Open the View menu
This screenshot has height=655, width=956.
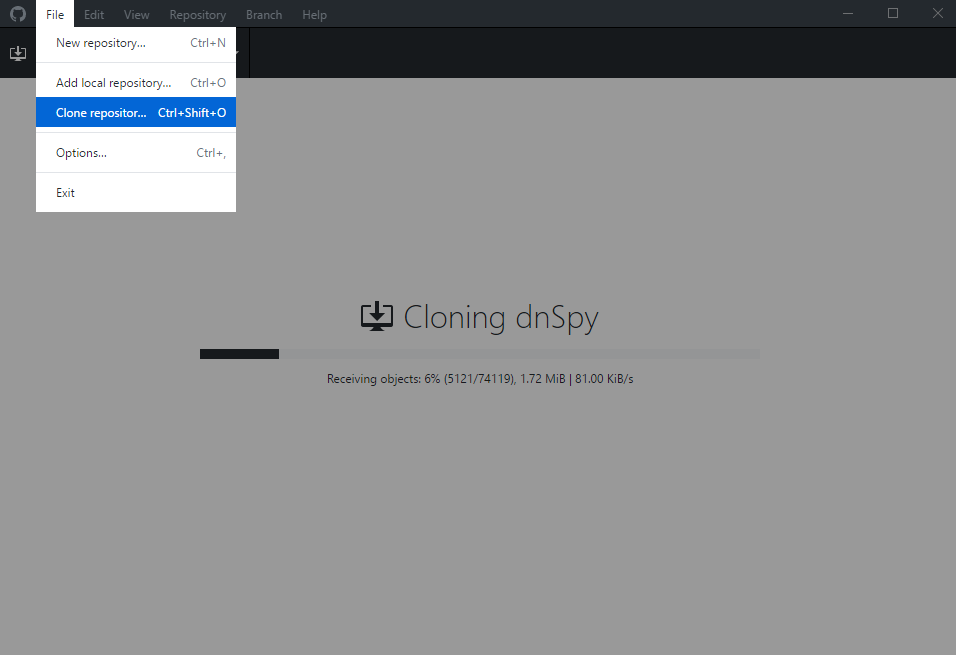137,14
